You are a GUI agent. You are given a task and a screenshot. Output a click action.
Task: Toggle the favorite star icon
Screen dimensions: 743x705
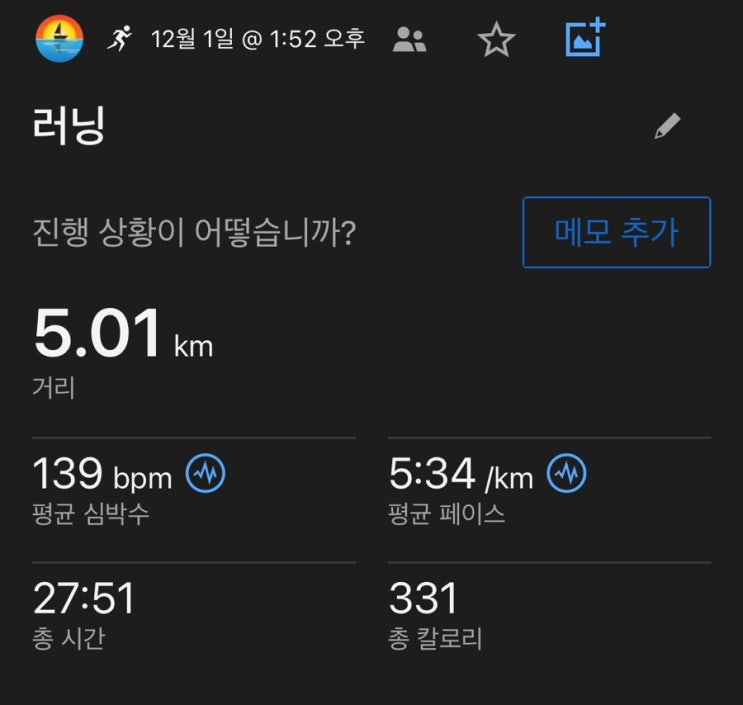pos(496,40)
